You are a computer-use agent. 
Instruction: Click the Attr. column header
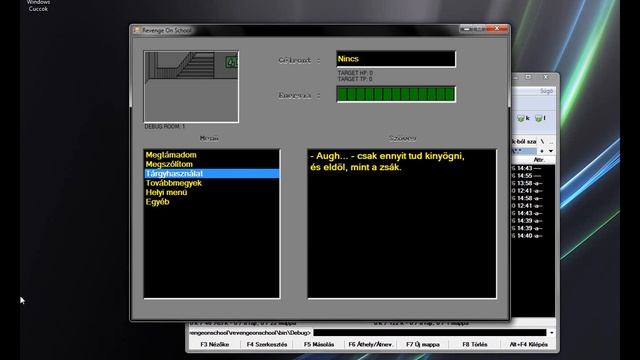[539, 160]
